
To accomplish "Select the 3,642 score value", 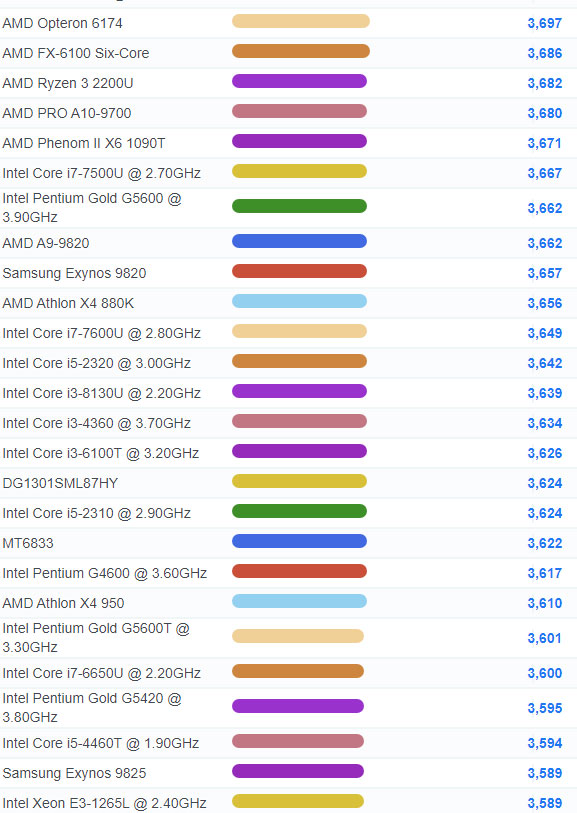I will pos(545,364).
